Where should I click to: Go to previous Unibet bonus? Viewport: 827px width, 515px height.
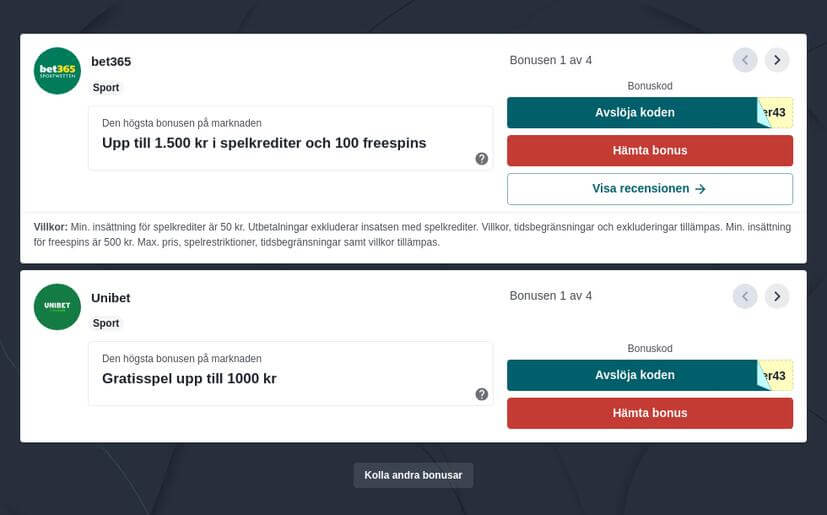tap(745, 296)
